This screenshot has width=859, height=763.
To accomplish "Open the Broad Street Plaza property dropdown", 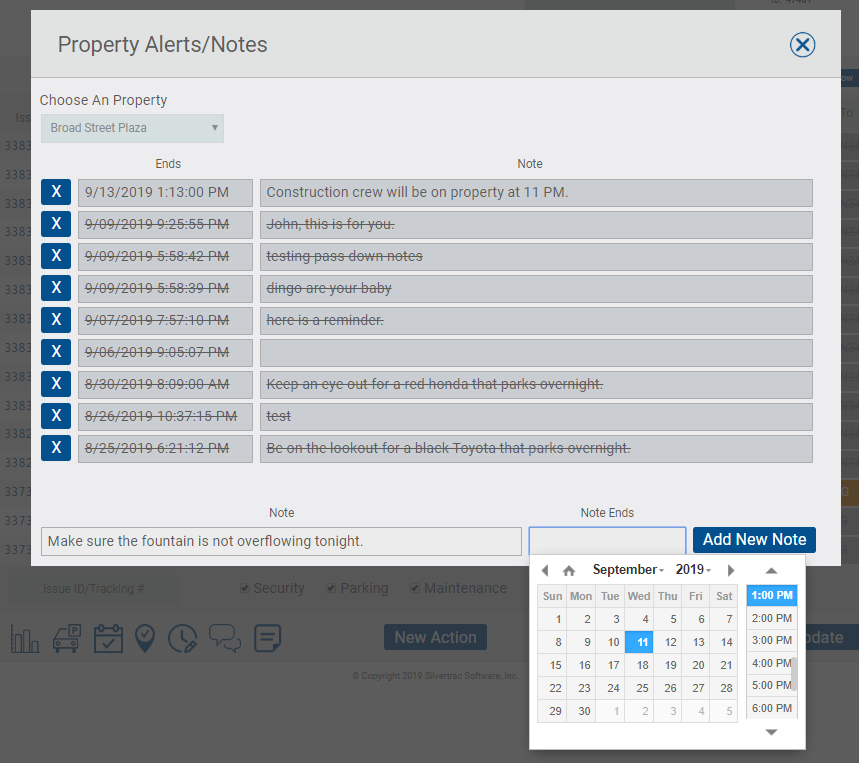I will pyautogui.click(x=132, y=128).
